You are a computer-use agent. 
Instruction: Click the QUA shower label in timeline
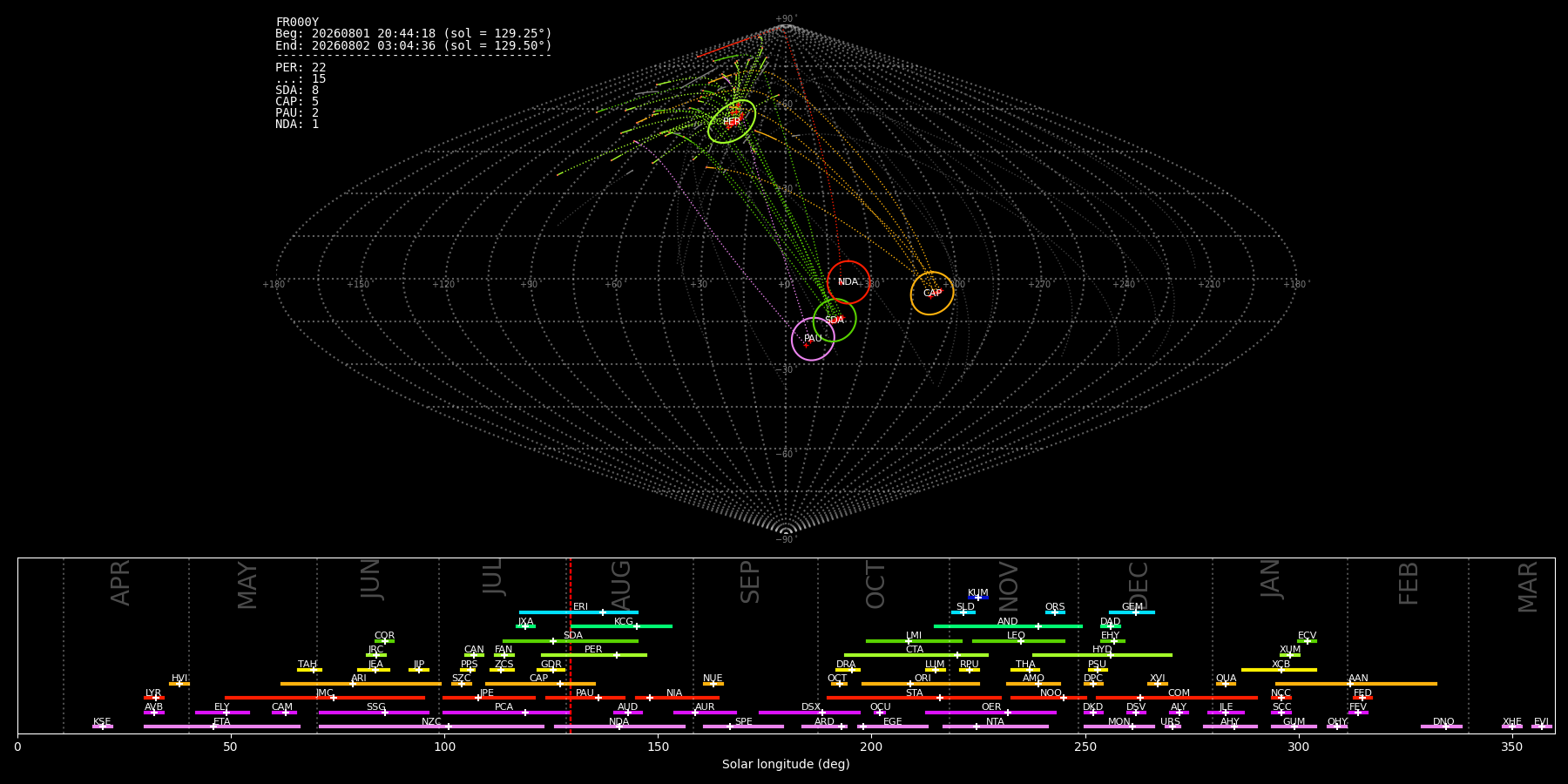coord(1227,679)
